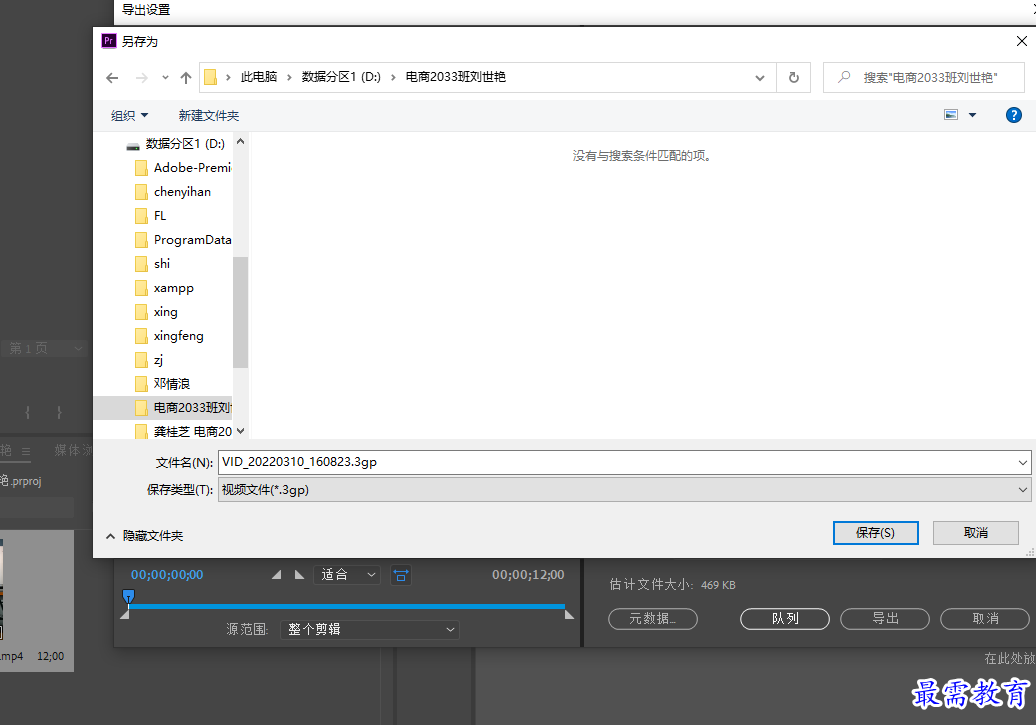Select the ProgramData folder

tap(183, 240)
